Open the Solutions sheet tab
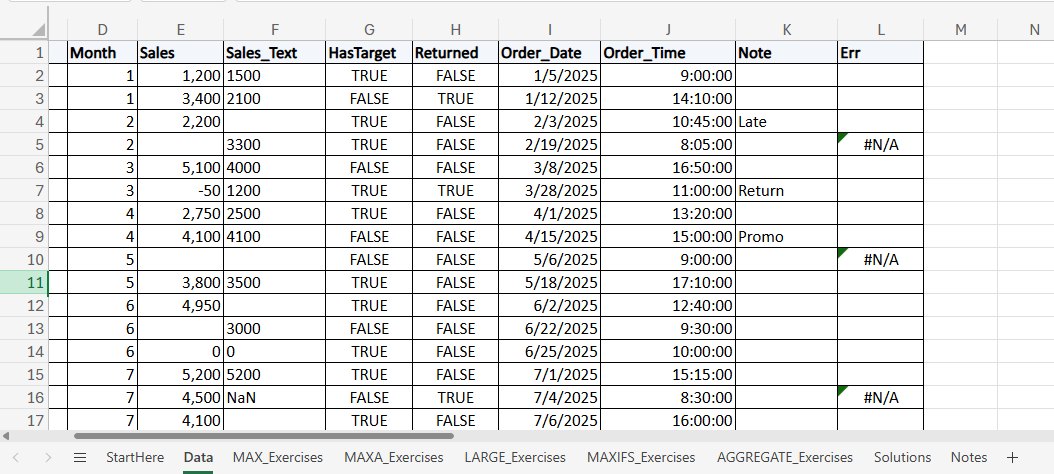 (x=902, y=457)
